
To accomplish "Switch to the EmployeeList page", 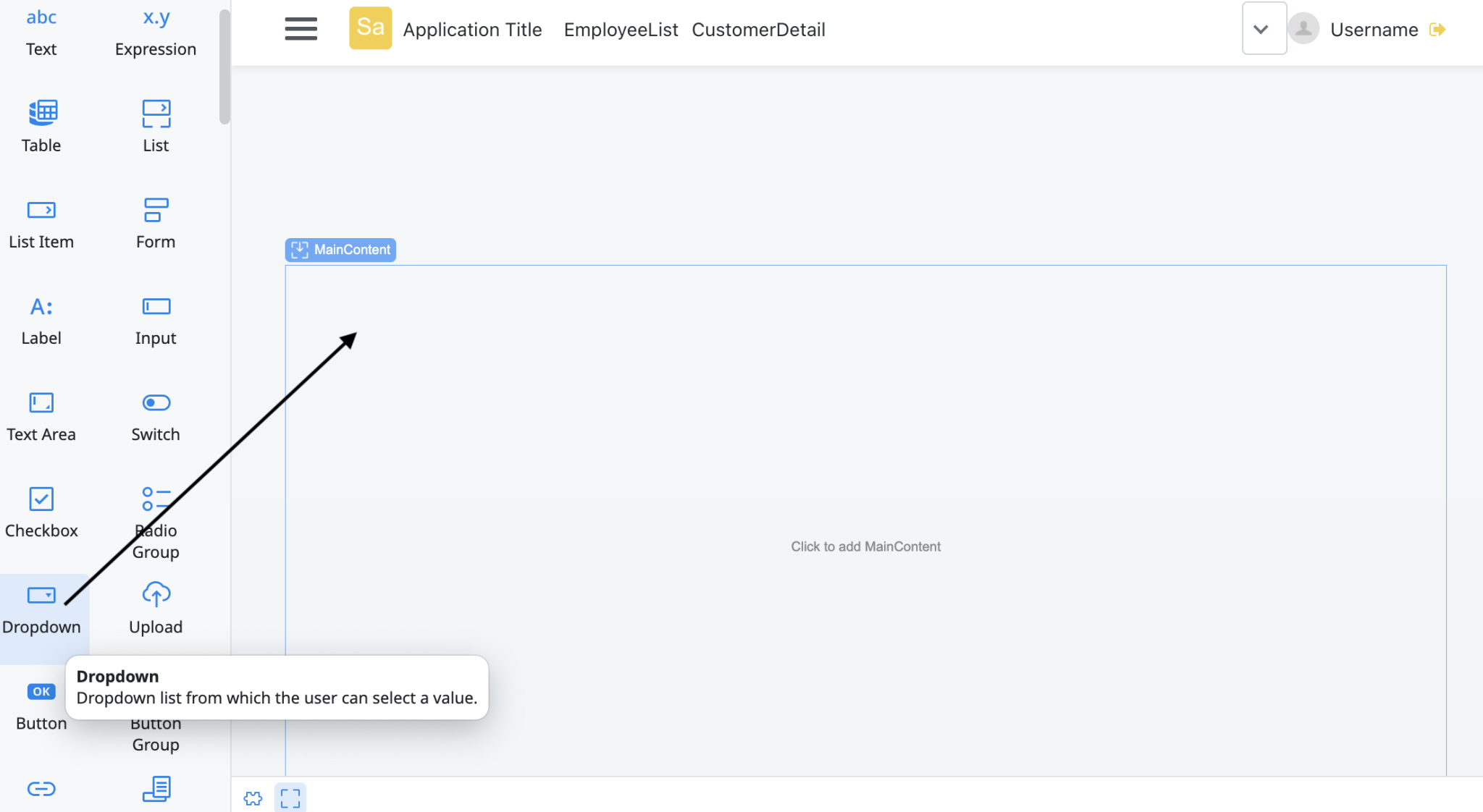I will pyautogui.click(x=621, y=29).
